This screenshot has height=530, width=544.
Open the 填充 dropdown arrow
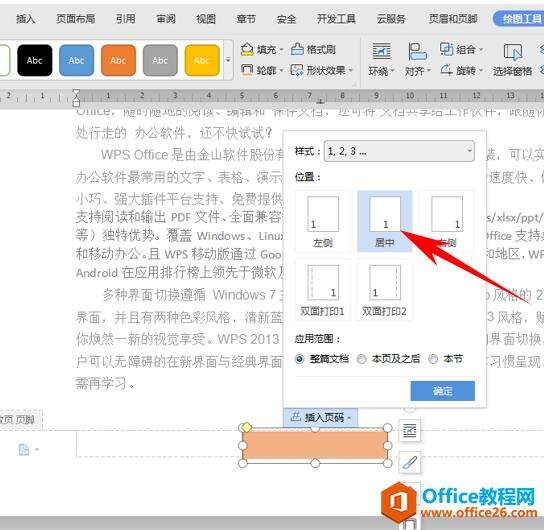281,50
